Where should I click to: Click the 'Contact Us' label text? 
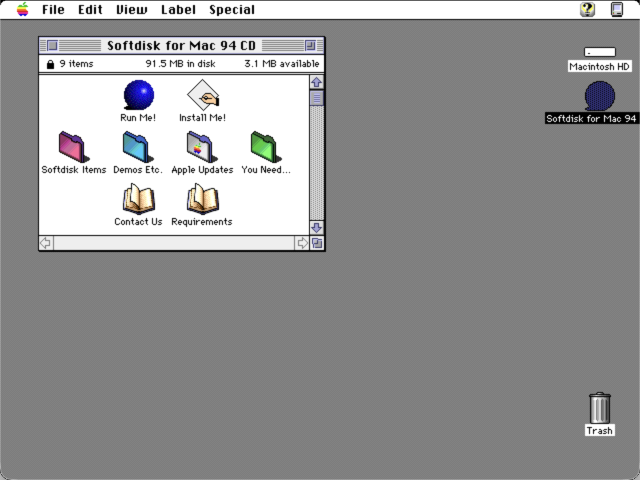click(x=138, y=222)
